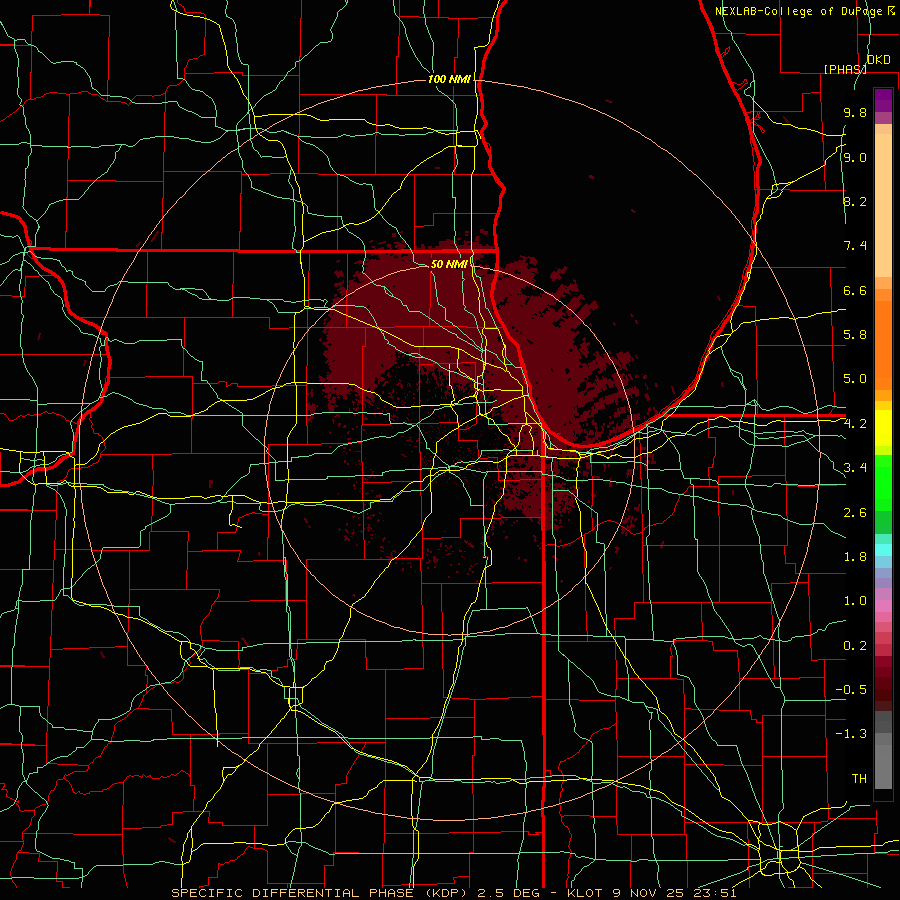Click the 3.4 color scale value

[855, 468]
